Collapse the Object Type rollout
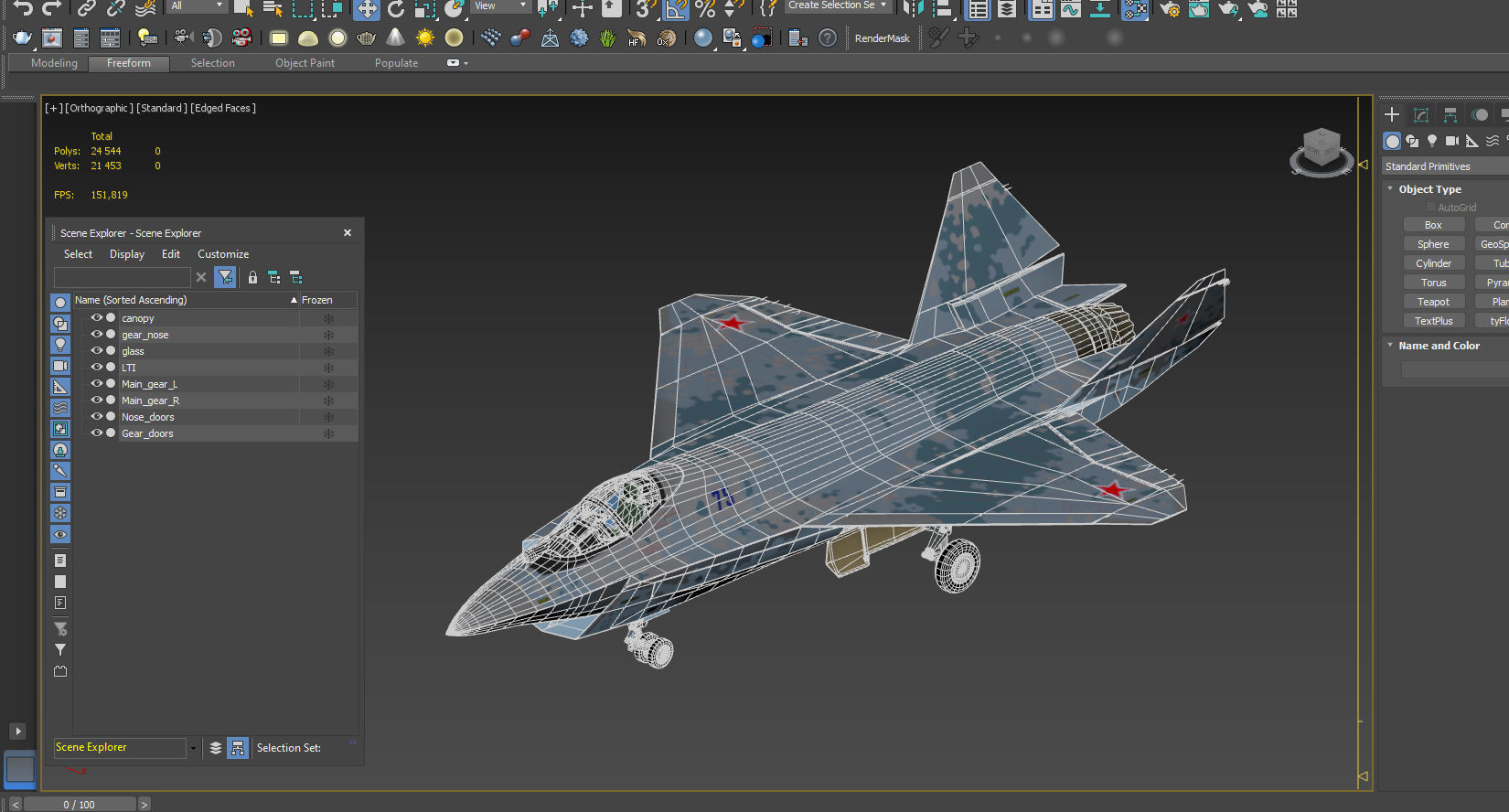 coord(1390,189)
